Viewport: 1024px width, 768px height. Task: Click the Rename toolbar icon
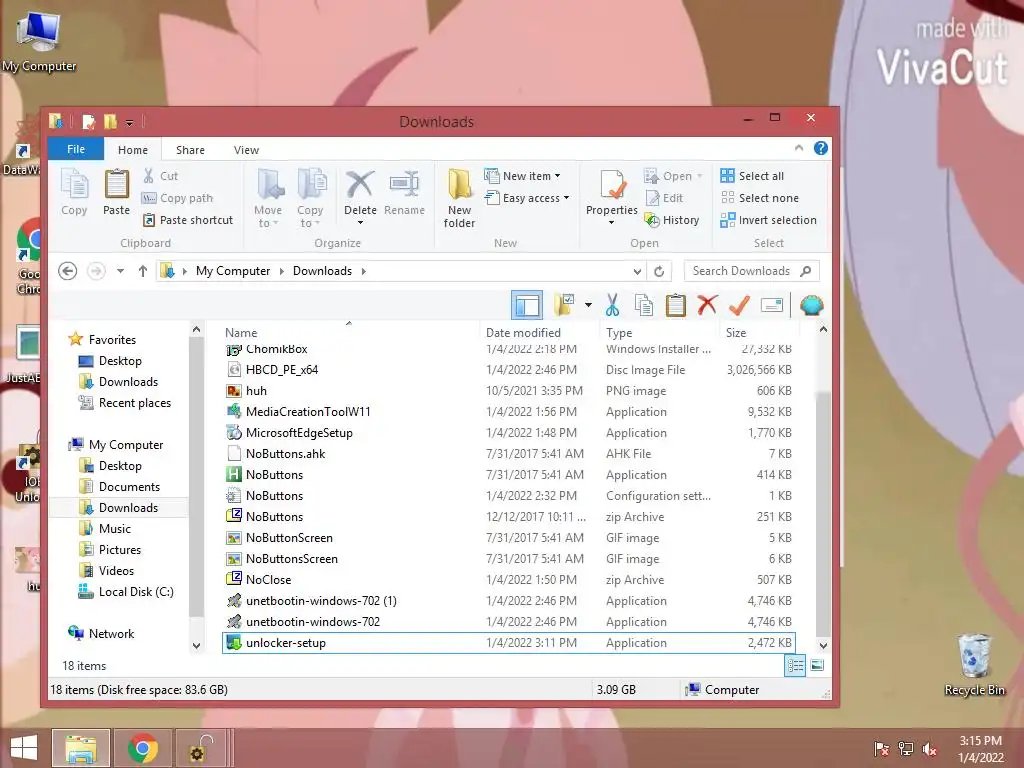(x=771, y=305)
